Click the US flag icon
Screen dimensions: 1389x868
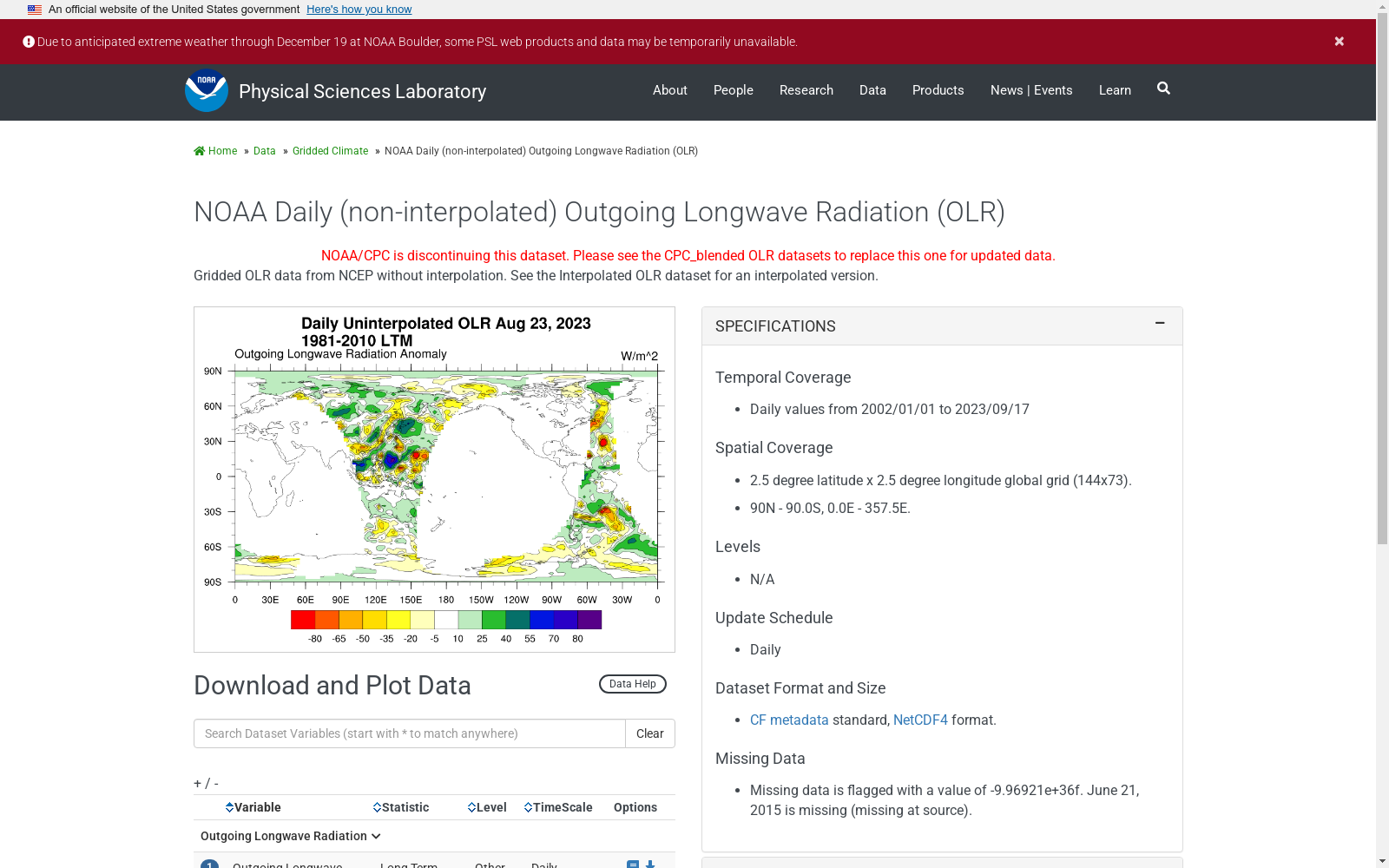pos(35,10)
